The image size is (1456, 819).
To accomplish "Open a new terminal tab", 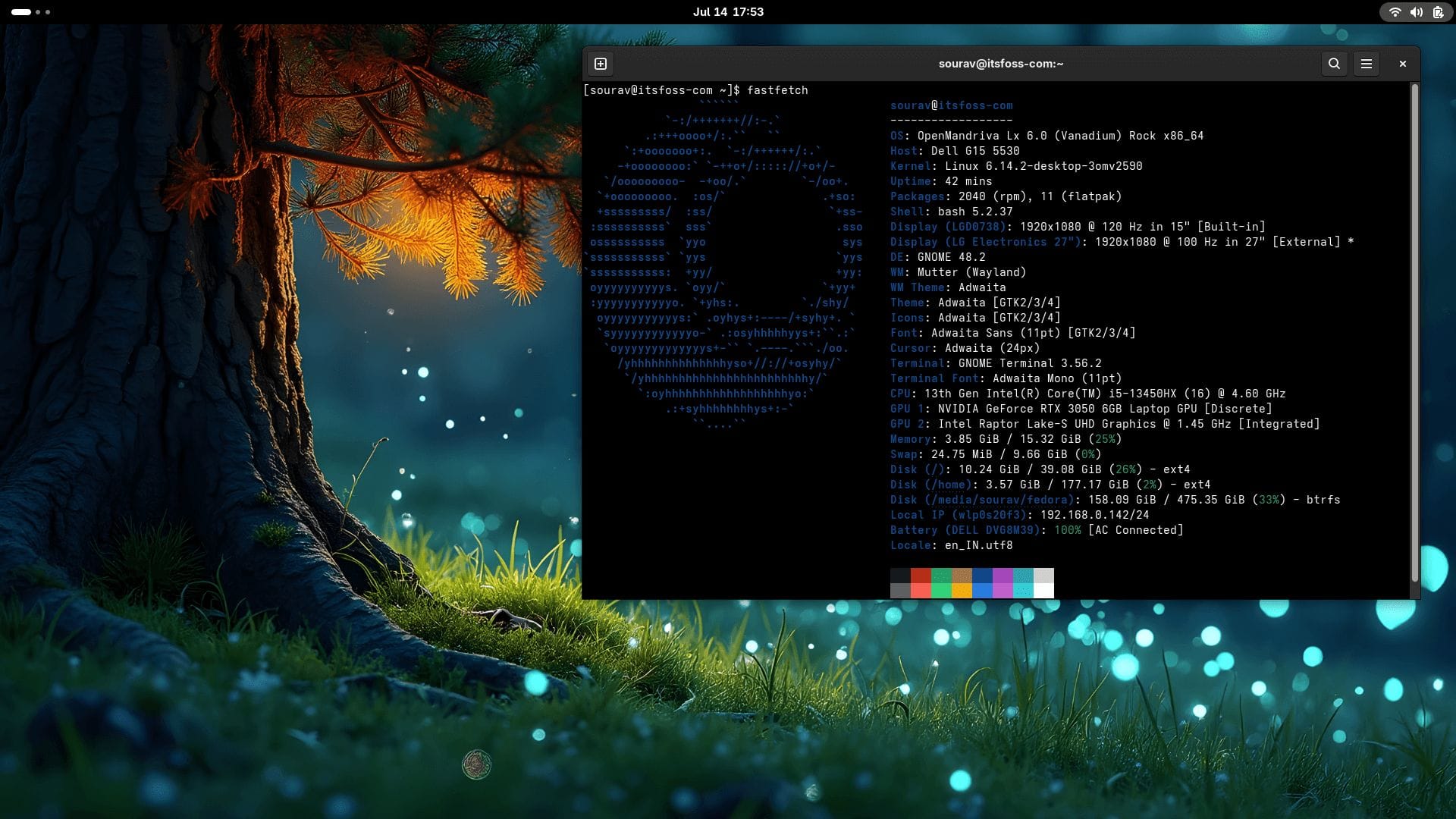I will [601, 64].
